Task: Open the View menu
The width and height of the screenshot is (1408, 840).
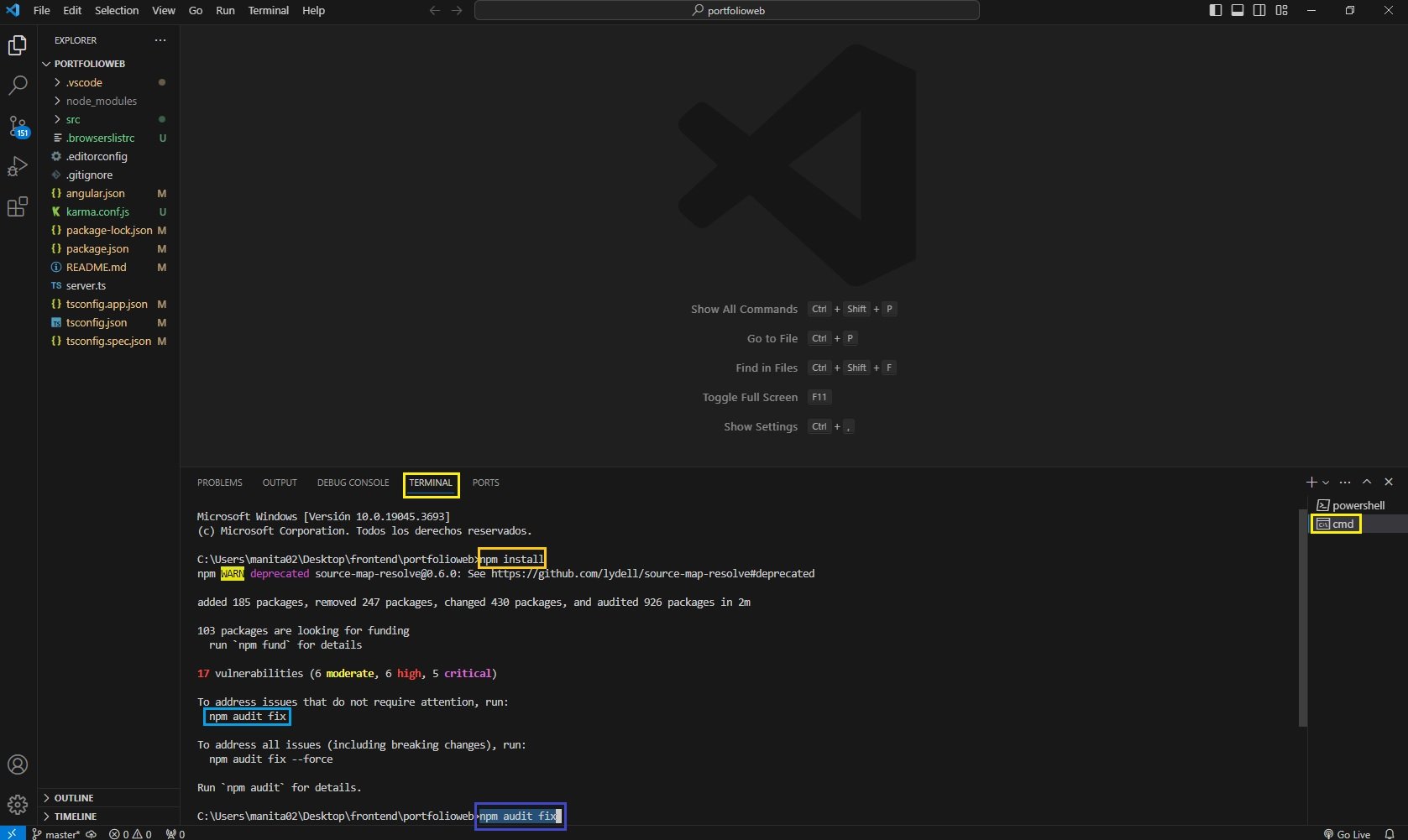Action: 164,10
